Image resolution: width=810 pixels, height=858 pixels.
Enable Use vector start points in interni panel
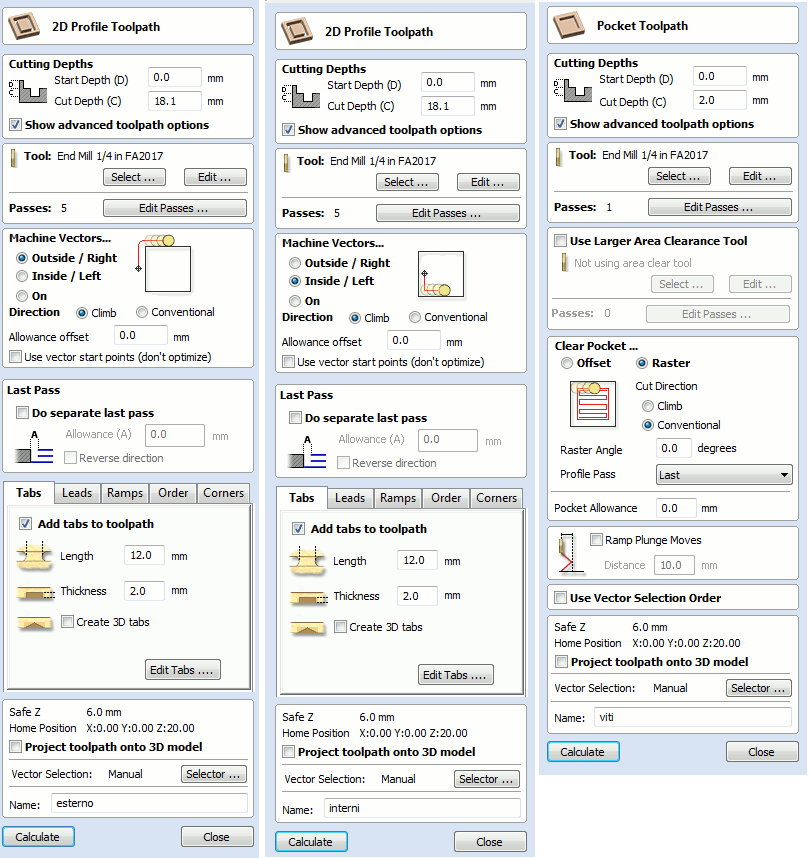(x=288, y=362)
